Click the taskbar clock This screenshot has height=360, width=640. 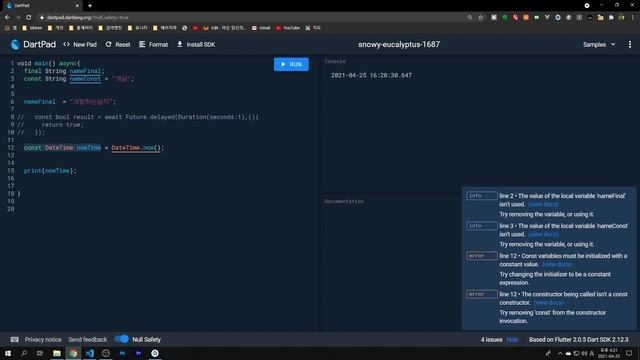click(x=609, y=353)
